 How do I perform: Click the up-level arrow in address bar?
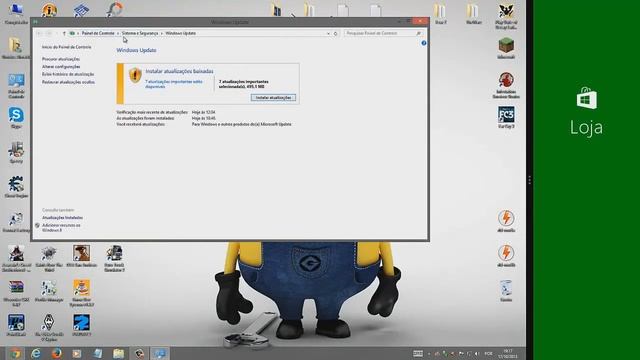click(x=64, y=33)
